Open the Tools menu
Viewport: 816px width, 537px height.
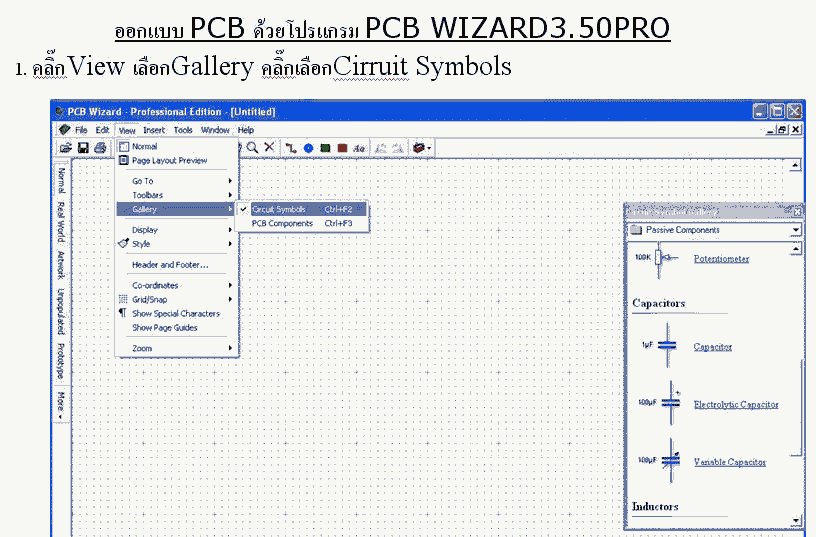pos(183,130)
